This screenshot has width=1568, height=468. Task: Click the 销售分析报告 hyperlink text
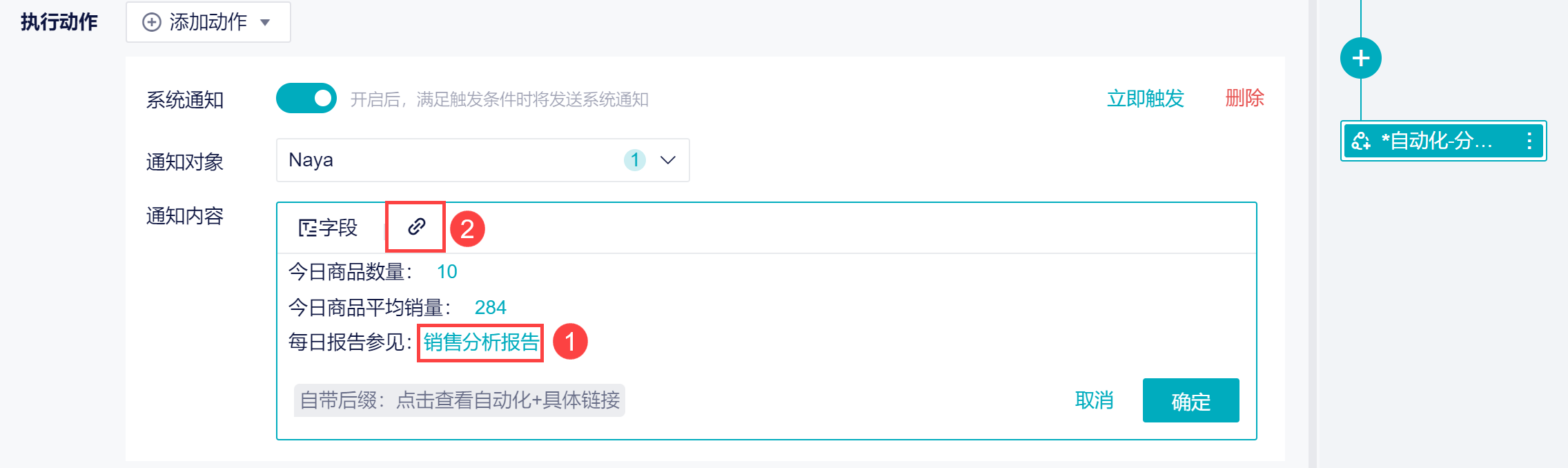tap(481, 342)
